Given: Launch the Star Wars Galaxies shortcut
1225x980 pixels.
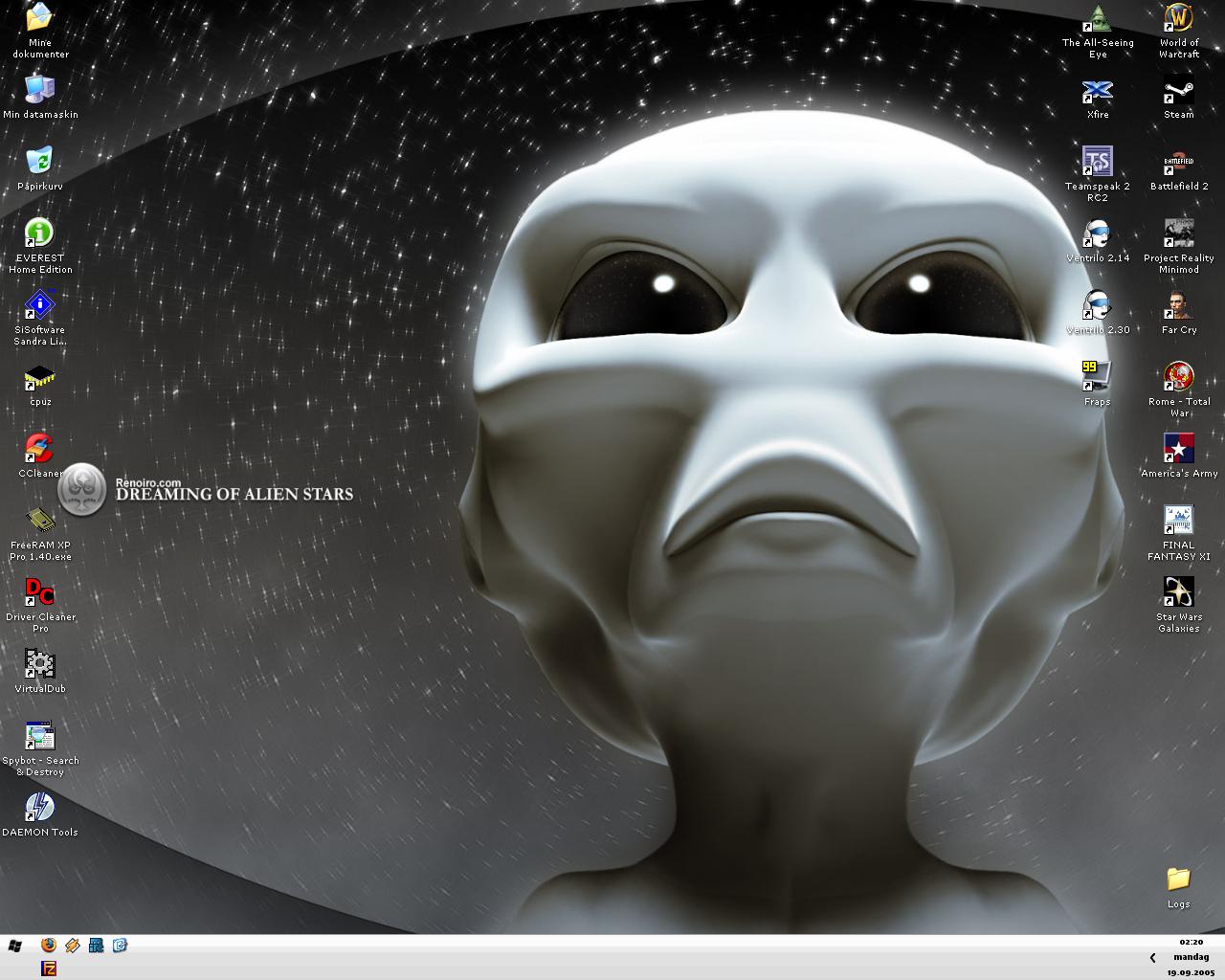Looking at the screenshot, I should [x=1178, y=592].
